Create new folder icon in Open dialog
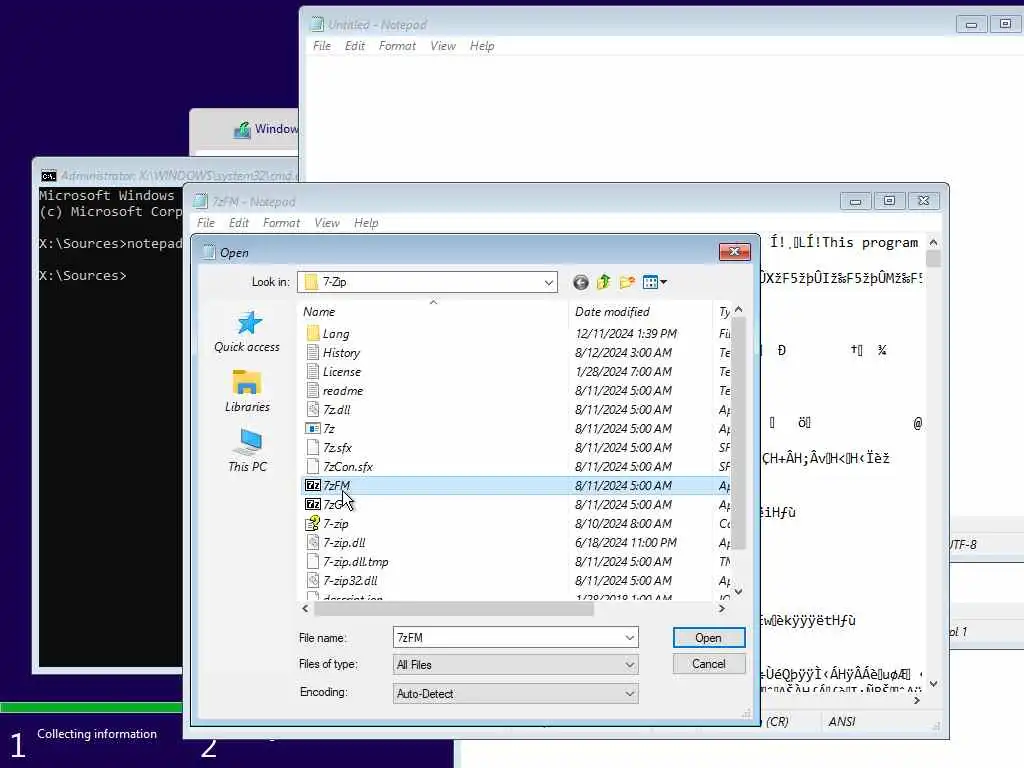The image size is (1024, 768). tap(627, 282)
